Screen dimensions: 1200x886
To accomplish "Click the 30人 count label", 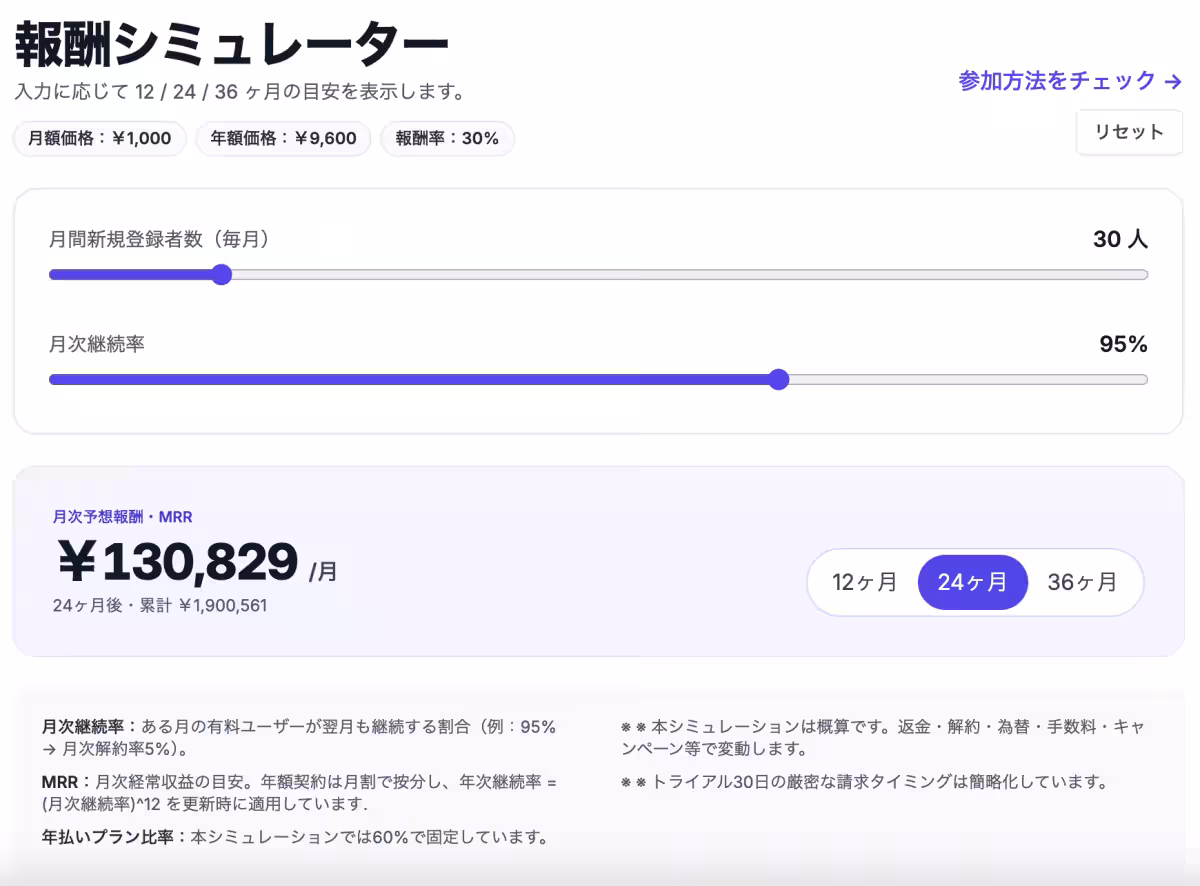I will point(1121,239).
